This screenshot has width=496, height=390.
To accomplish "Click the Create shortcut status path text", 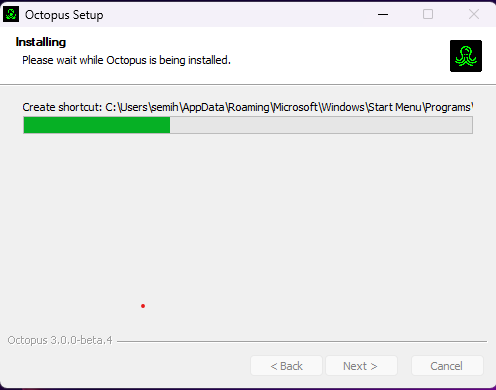I will coord(248,107).
